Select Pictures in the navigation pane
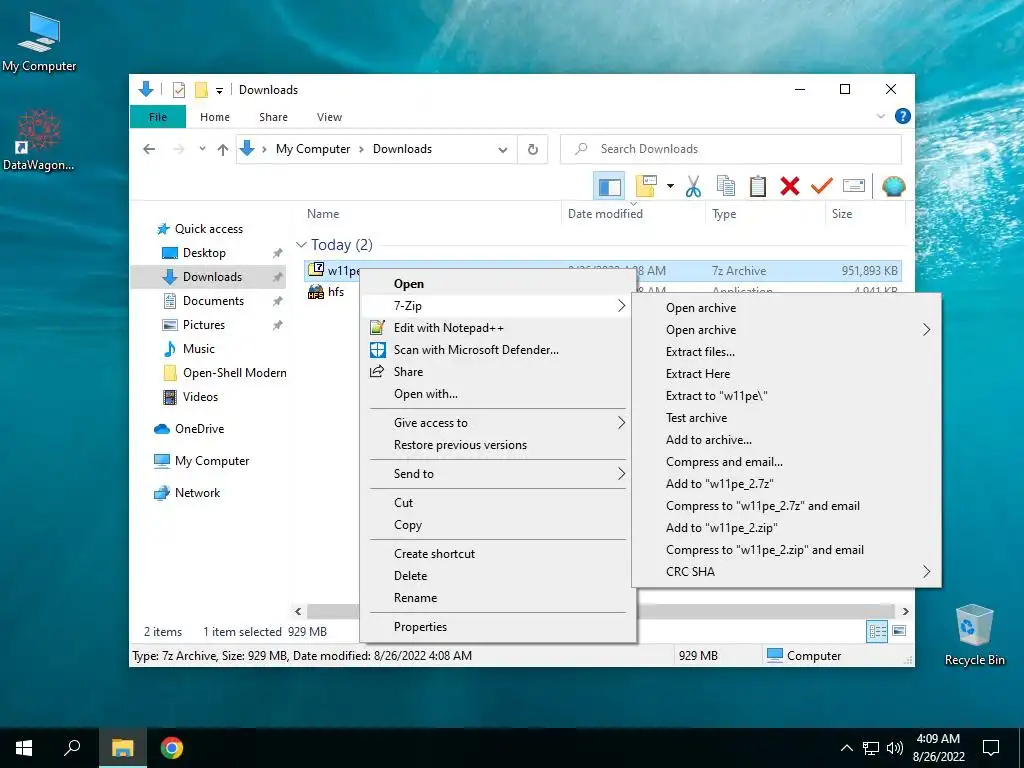This screenshot has width=1024, height=768. coord(204,325)
